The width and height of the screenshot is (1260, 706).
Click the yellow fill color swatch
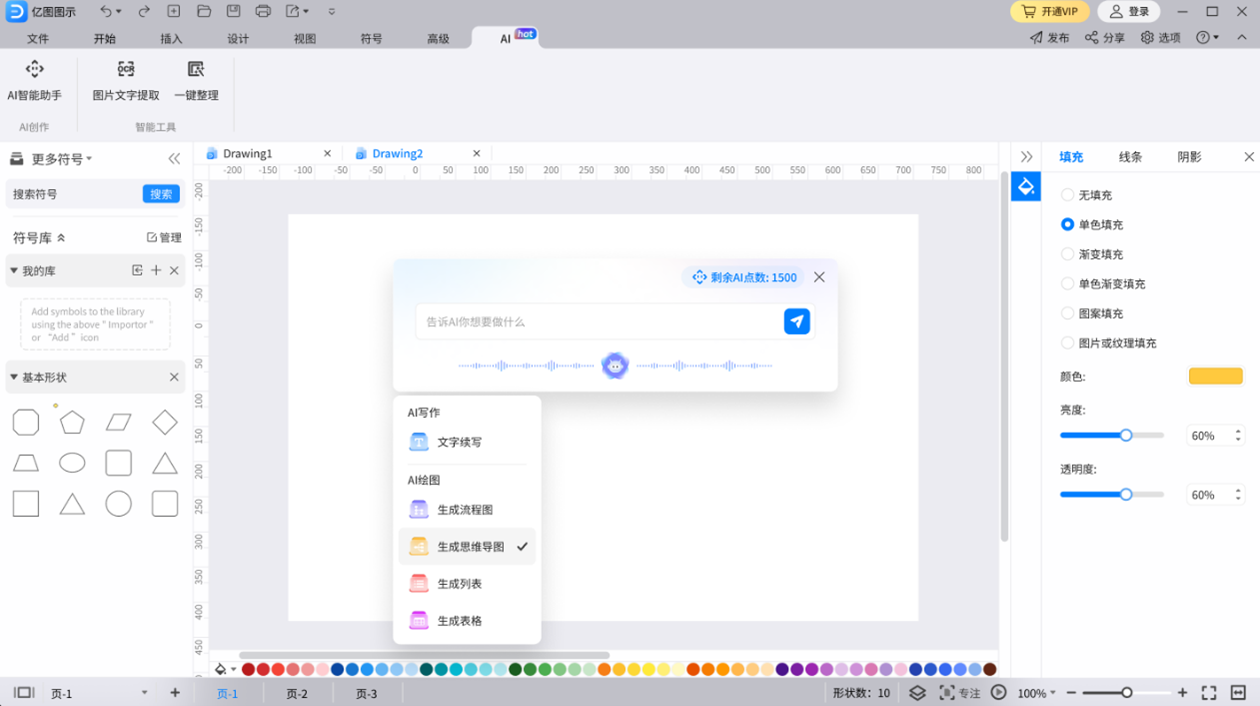pos(1215,376)
